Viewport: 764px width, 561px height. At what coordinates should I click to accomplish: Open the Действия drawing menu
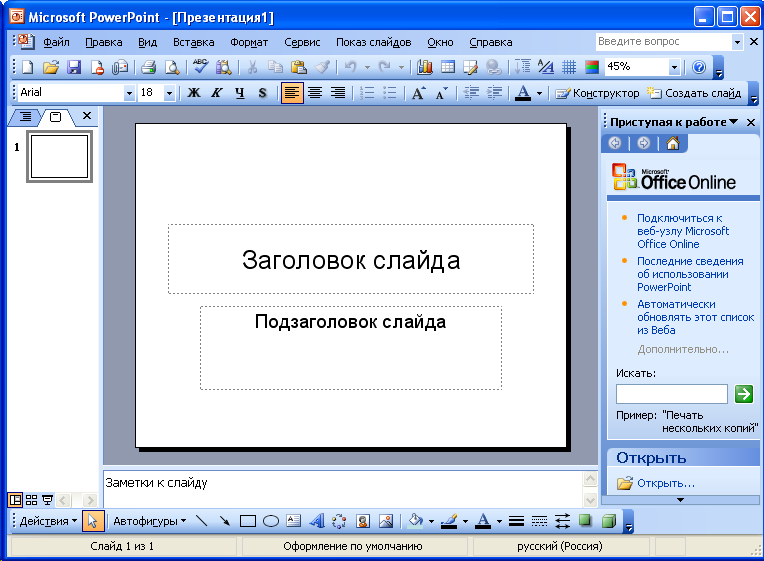coord(48,521)
